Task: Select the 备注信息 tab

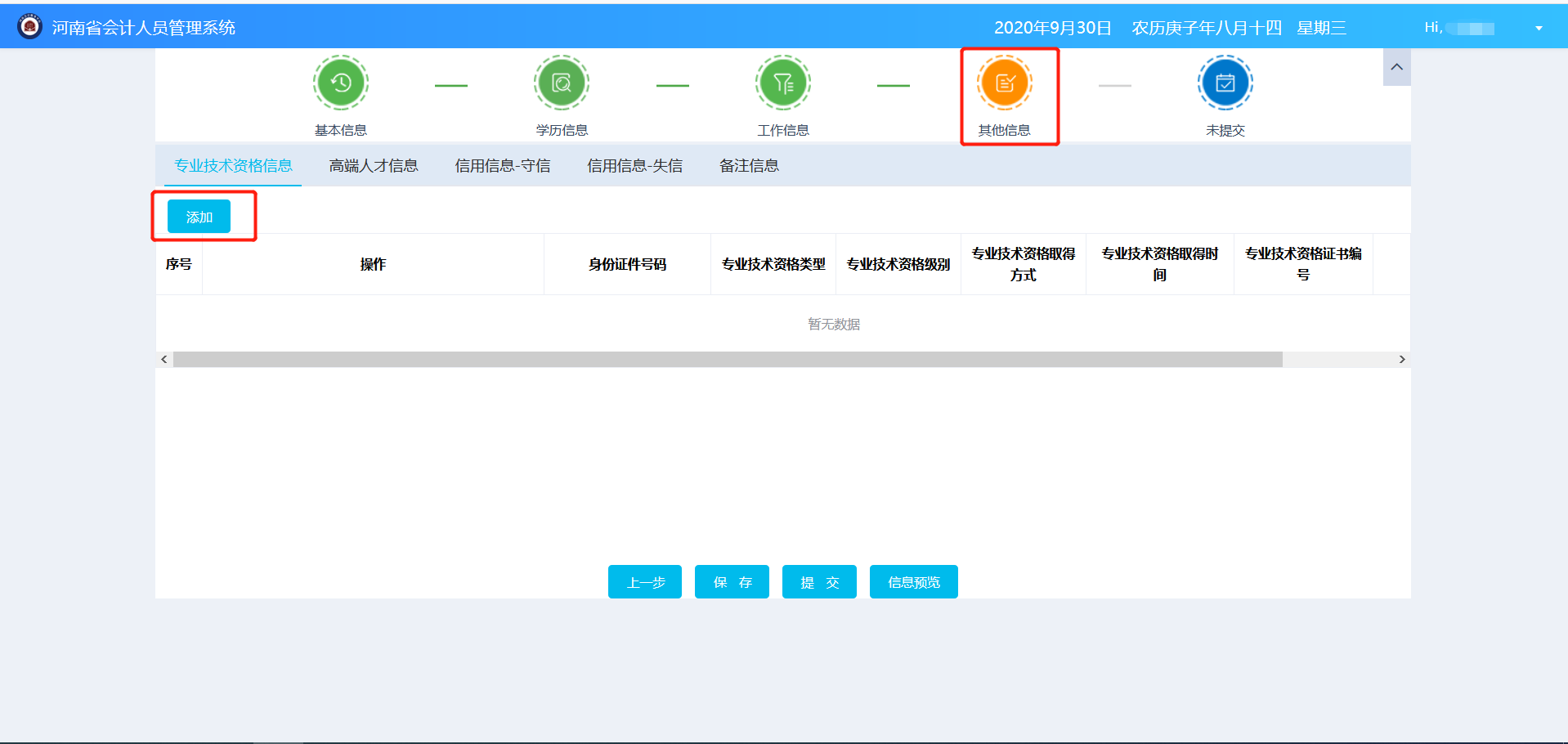Action: [749, 165]
